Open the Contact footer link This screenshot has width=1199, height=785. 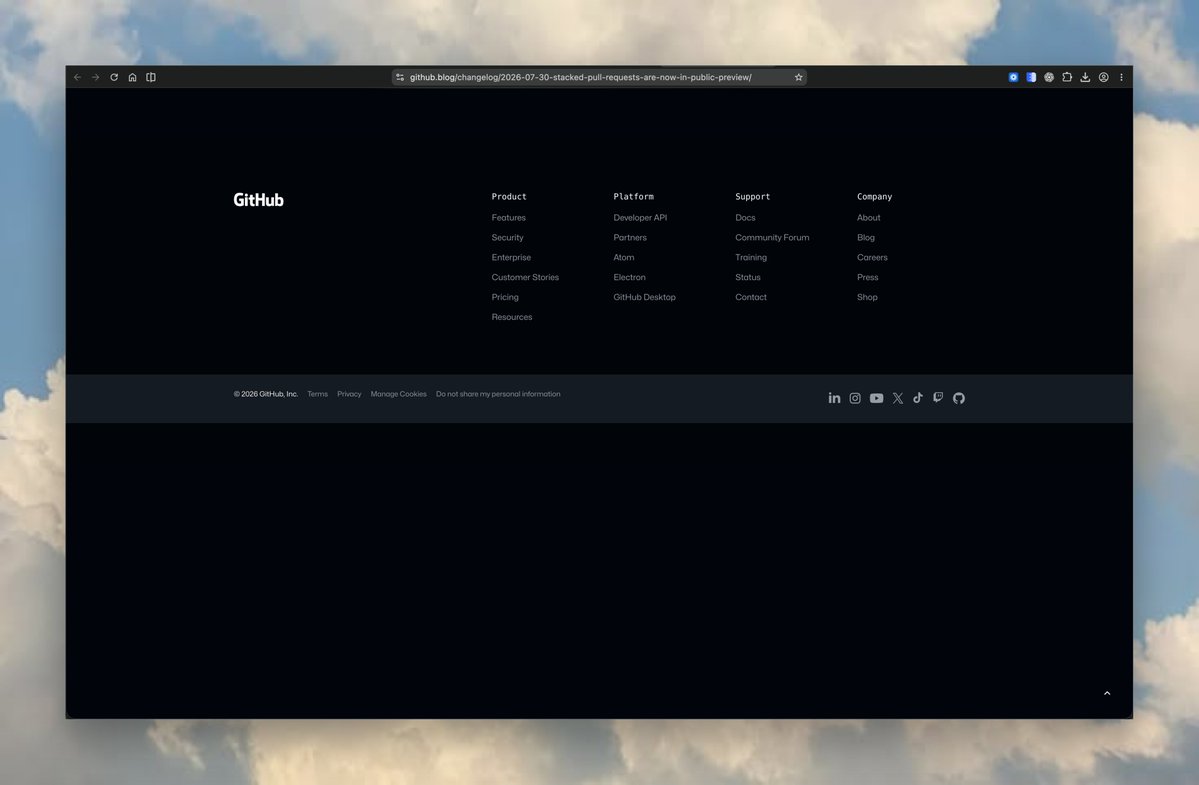point(750,297)
